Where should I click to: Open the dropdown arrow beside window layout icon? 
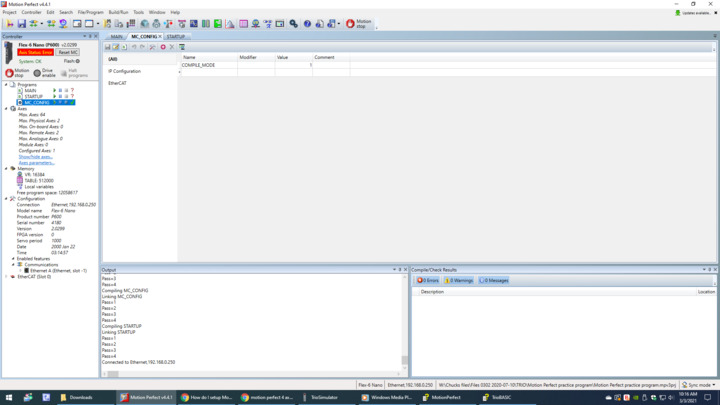[98, 23]
